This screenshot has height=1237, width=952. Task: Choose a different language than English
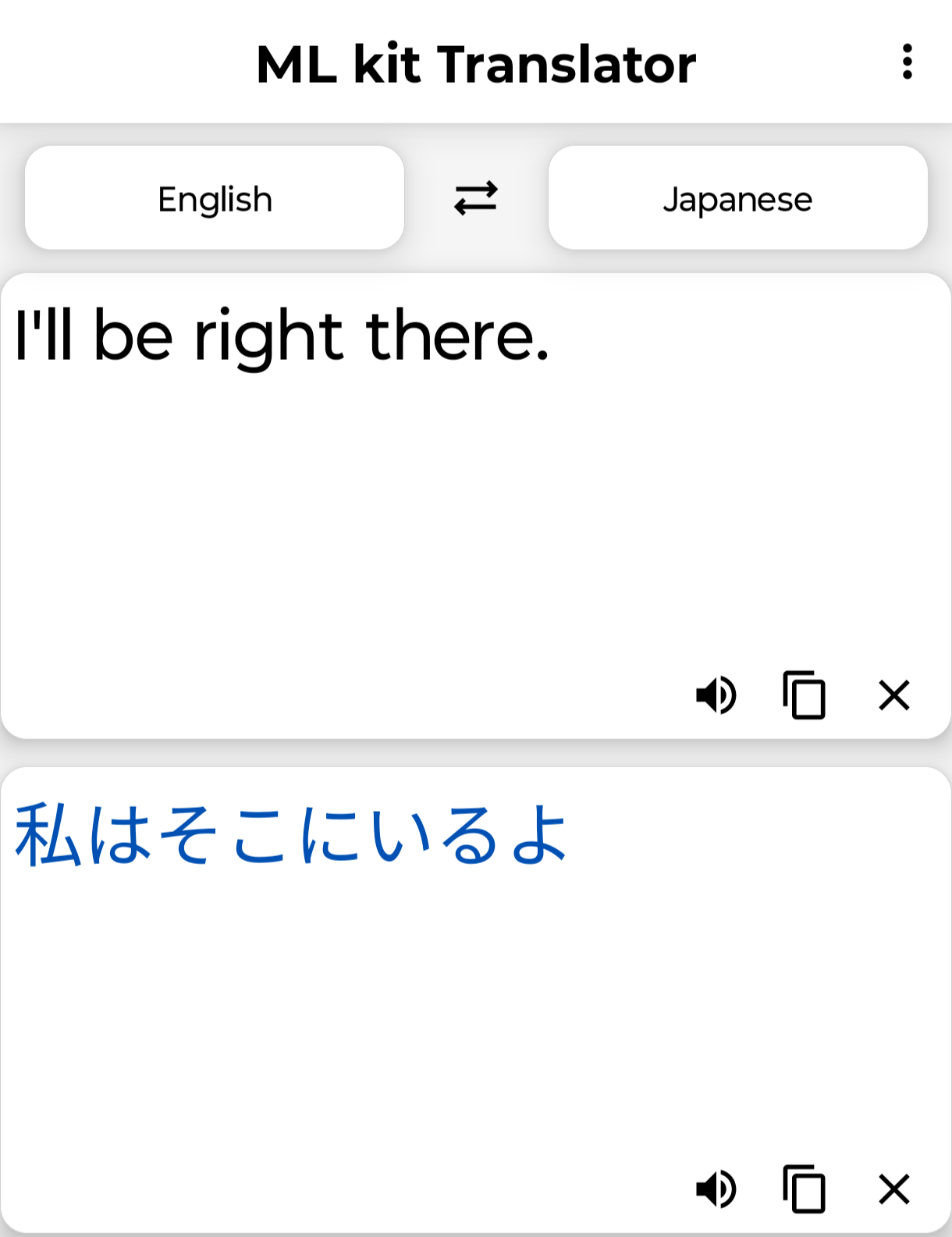coord(215,198)
